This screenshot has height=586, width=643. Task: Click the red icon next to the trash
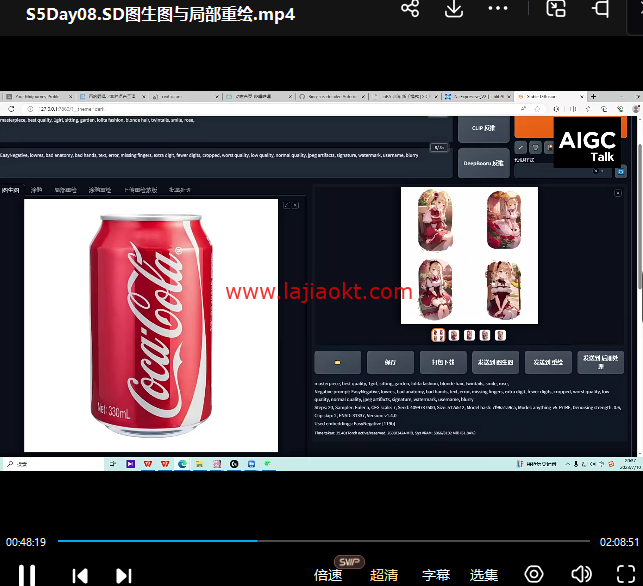[x=549, y=147]
